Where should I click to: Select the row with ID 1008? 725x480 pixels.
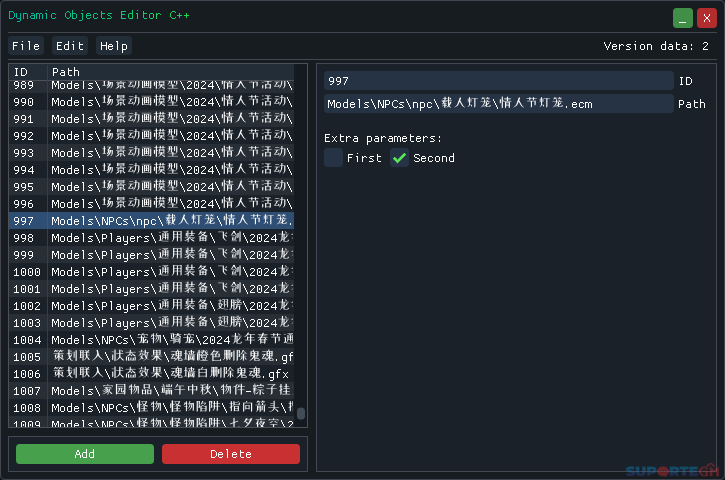click(x=151, y=408)
